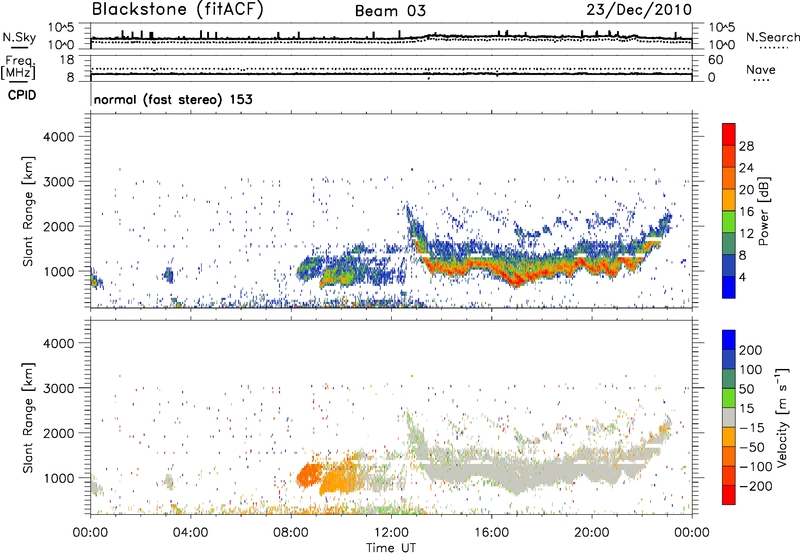Viewport: 800px width, 554px height.
Task: Click the "-15" label on Velocity color bar
Action: [752, 427]
